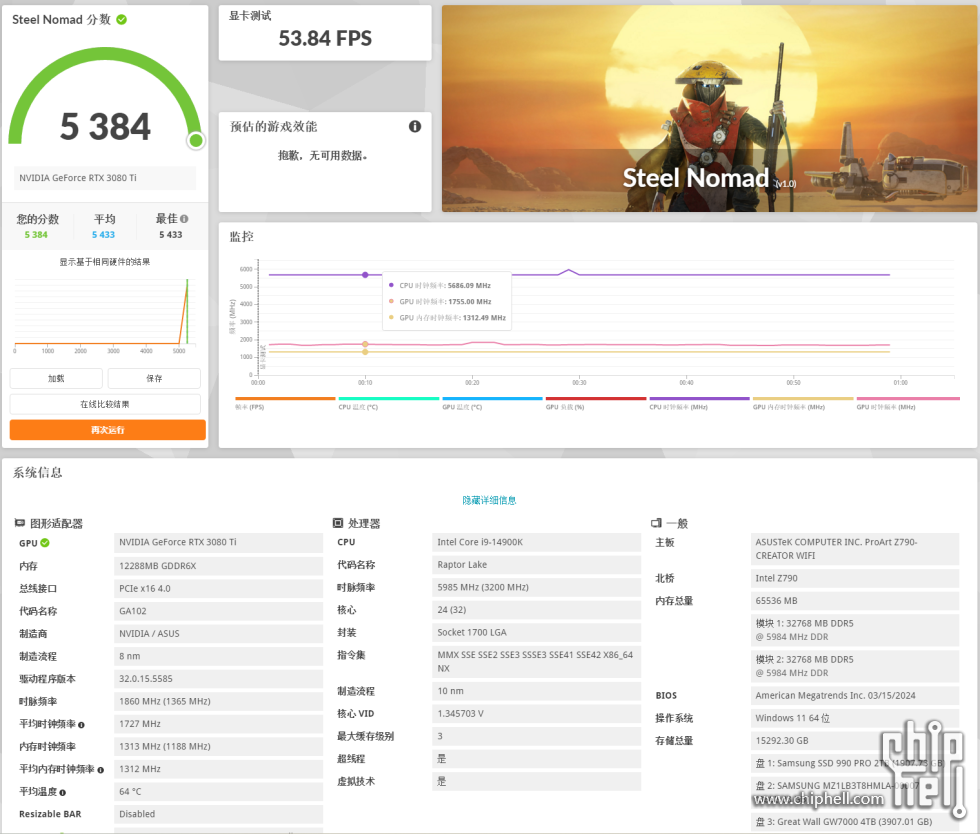Click the GPU row value NVIDIA GeForce RTX 3080 Ti
This screenshot has width=980, height=834.
(x=218, y=542)
